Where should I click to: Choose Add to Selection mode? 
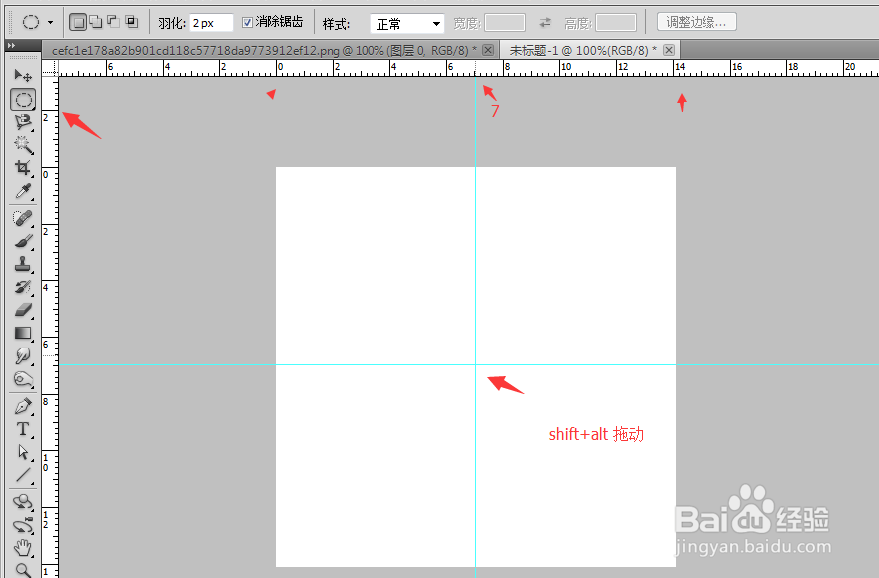pos(96,22)
